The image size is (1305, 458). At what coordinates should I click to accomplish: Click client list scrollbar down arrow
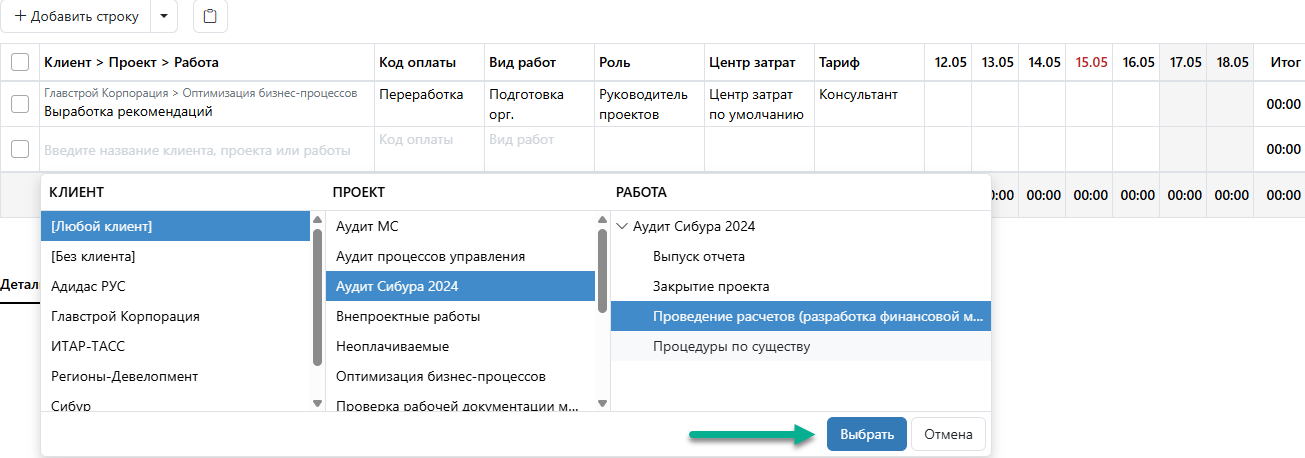click(x=318, y=403)
